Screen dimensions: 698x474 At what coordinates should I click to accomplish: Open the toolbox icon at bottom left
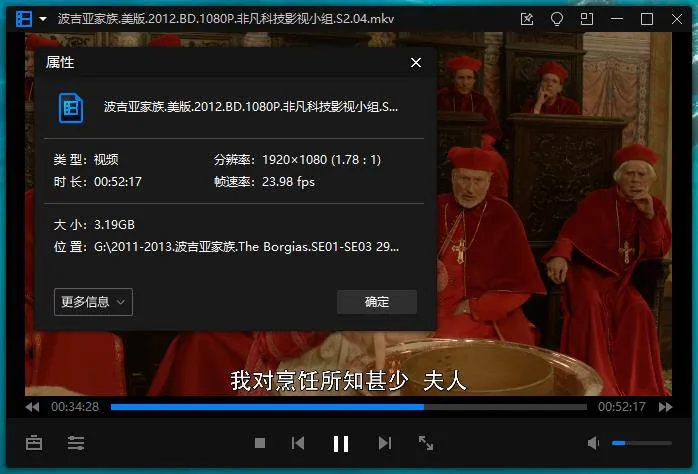(x=34, y=443)
